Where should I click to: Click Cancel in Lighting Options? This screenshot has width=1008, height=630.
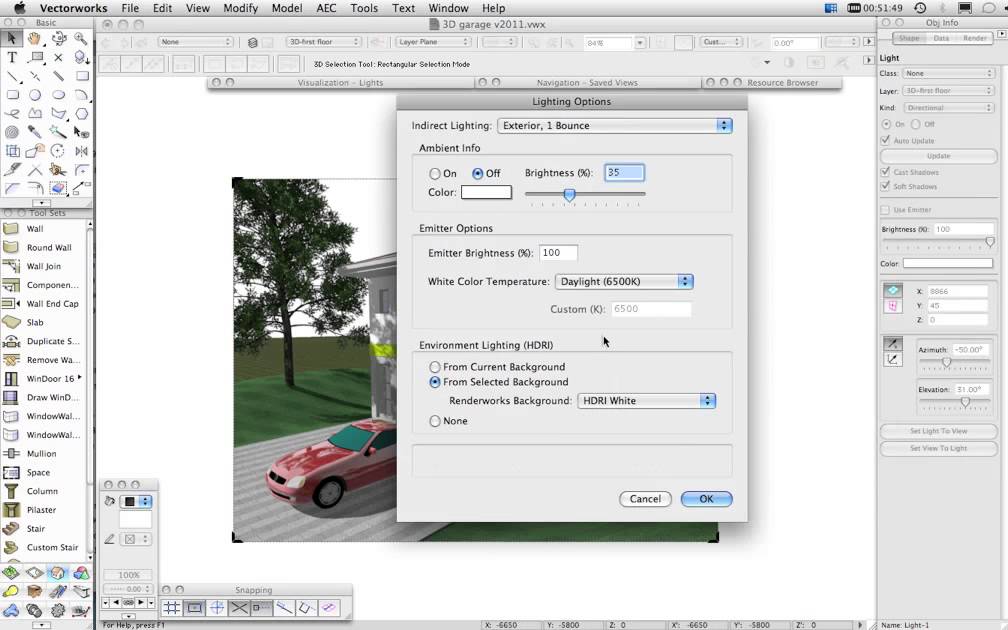tap(645, 499)
